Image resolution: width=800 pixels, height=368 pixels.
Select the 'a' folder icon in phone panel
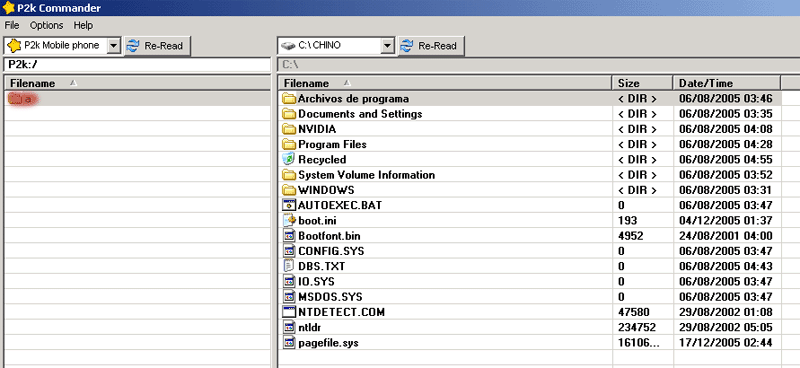[x=15, y=99]
